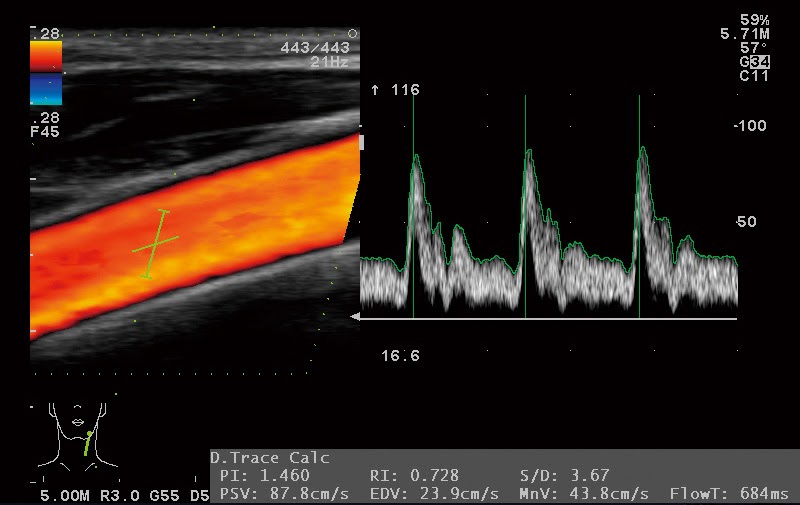The width and height of the screenshot is (800, 505).
Task: Click the small circle near frame counter
Action: point(352,34)
